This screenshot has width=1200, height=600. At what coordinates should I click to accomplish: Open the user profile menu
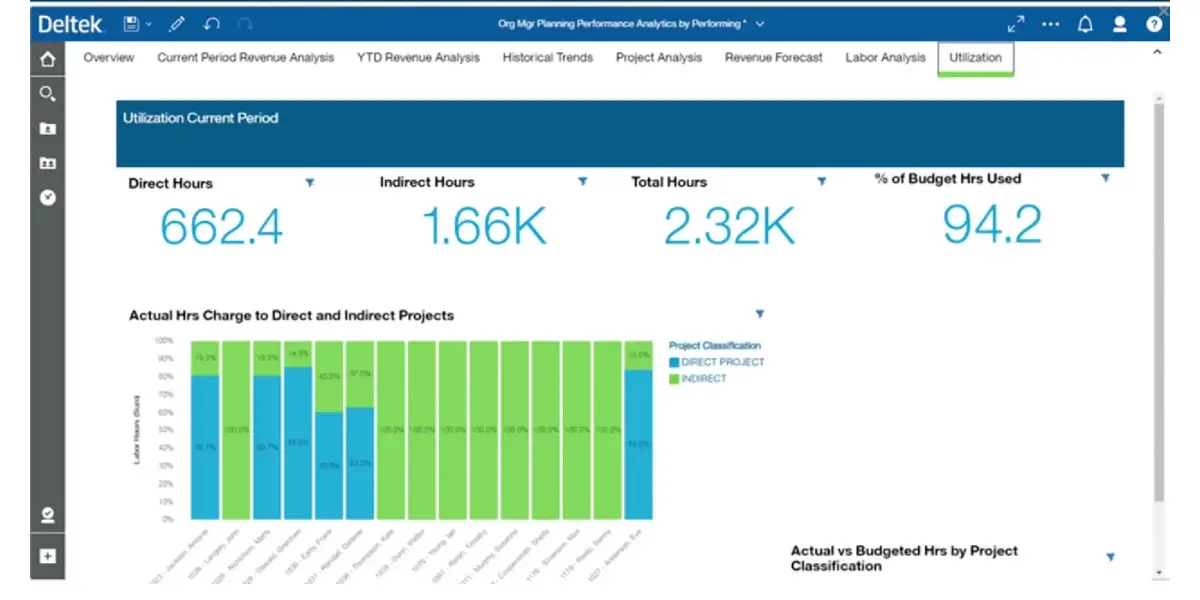(1120, 23)
